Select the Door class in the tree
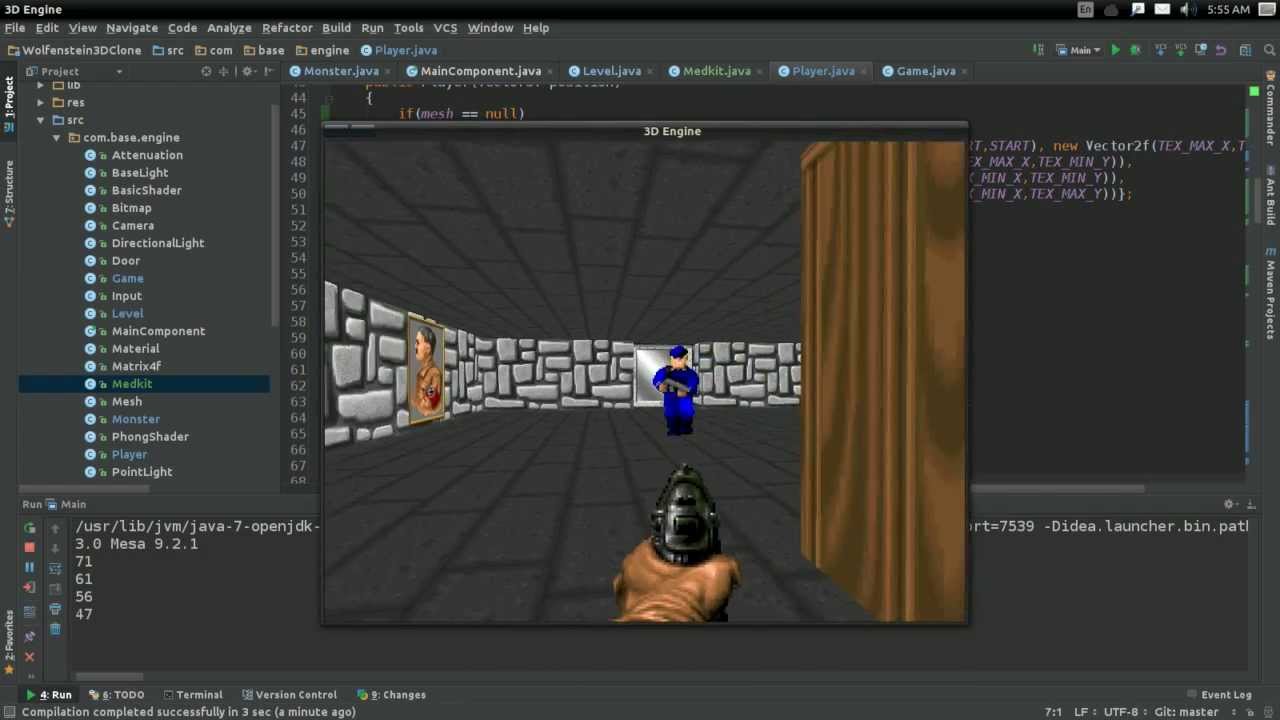The image size is (1280, 720). pyautogui.click(x=125, y=260)
